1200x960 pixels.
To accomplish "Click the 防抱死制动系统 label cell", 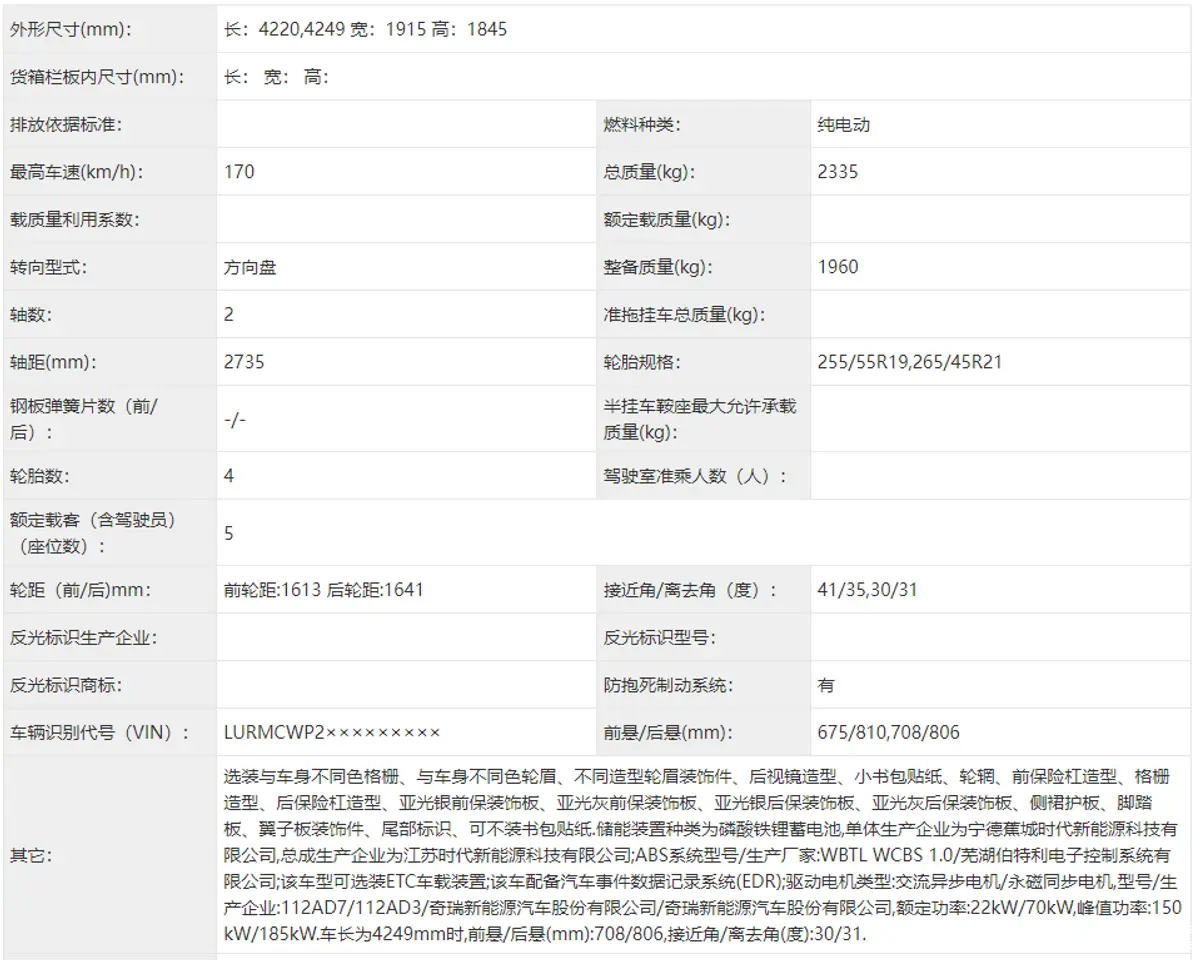I will 667,686.
